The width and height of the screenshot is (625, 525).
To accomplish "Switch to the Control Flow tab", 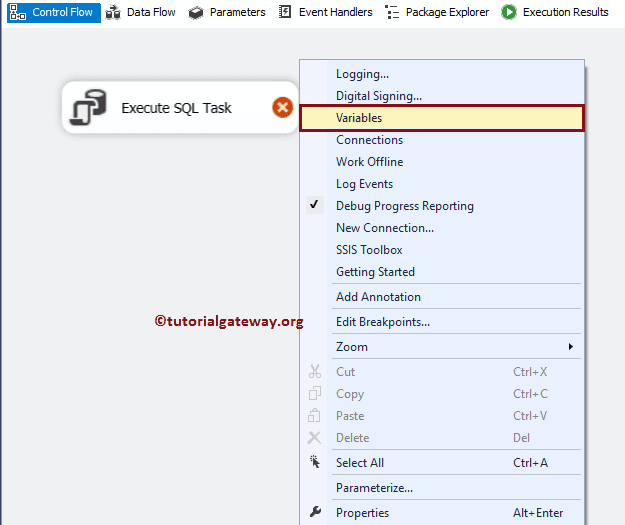I will pos(55,12).
